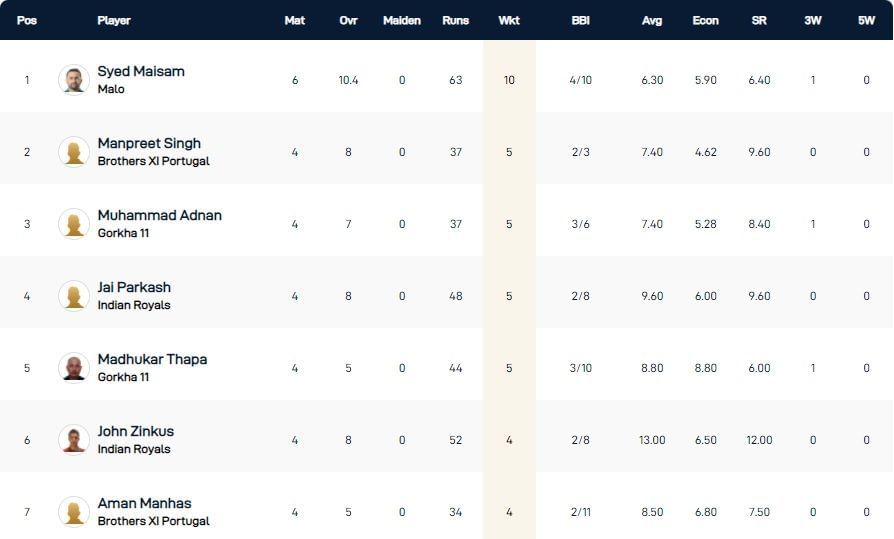This screenshot has height=539, width=894.
Task: Sort table by Wkt column header
Action: (x=509, y=20)
